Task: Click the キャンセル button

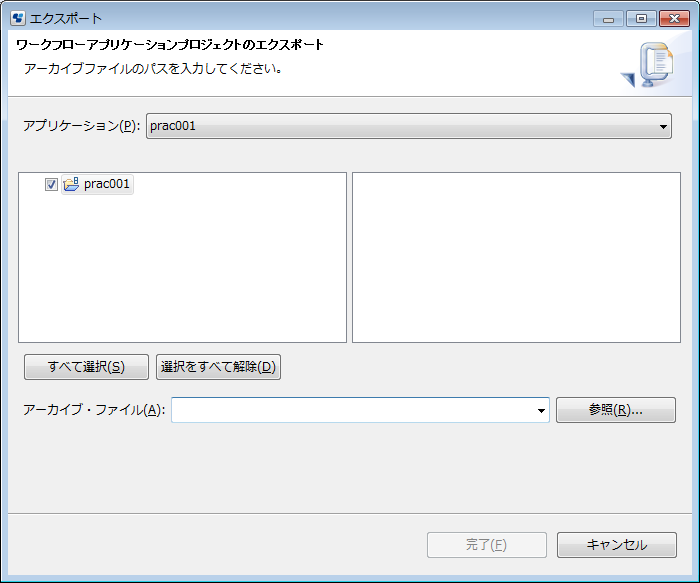Action: click(x=617, y=545)
